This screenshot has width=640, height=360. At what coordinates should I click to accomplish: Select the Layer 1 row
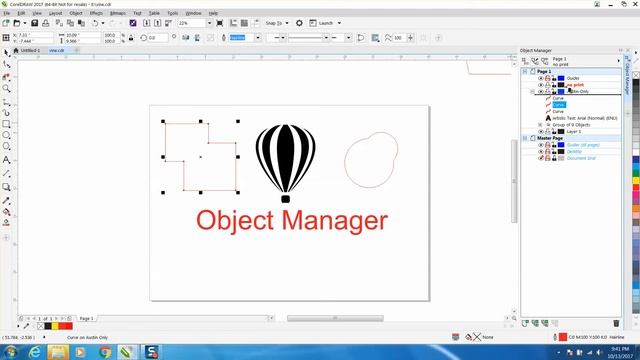[573, 131]
